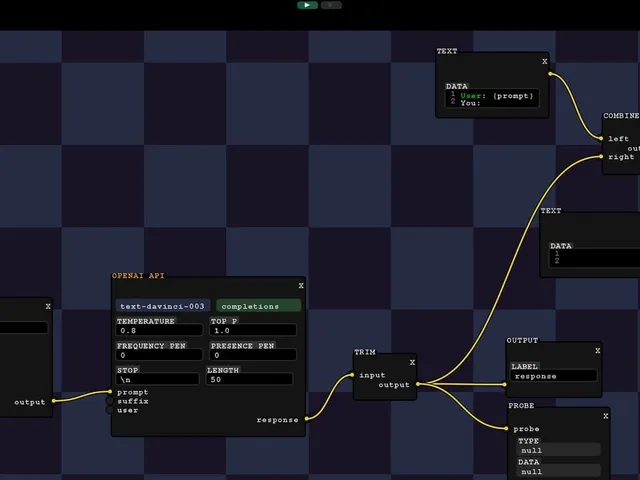
Task: Close the Text node with User prompt
Action: (x=544, y=61)
